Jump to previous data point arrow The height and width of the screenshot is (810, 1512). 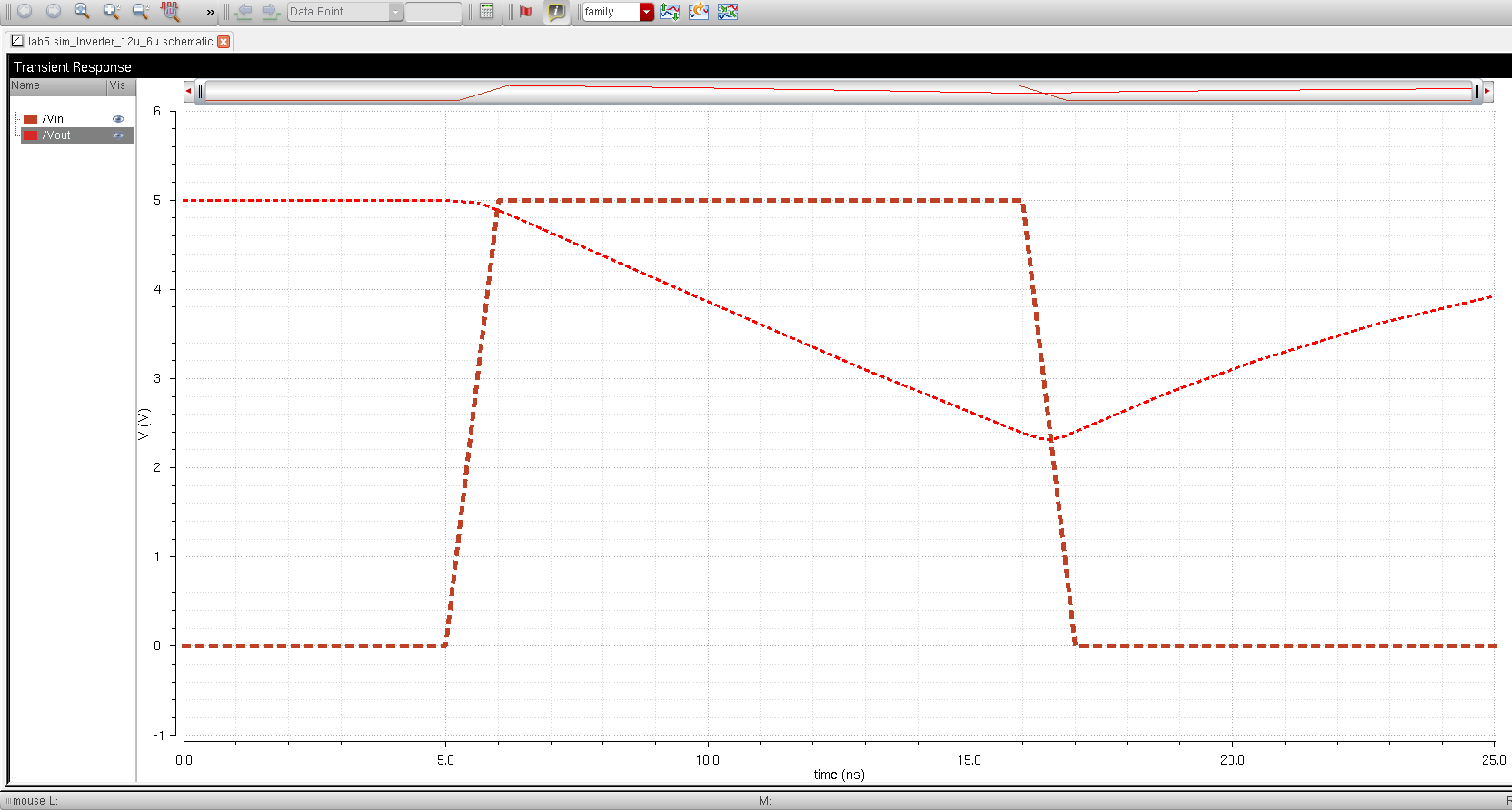(244, 11)
